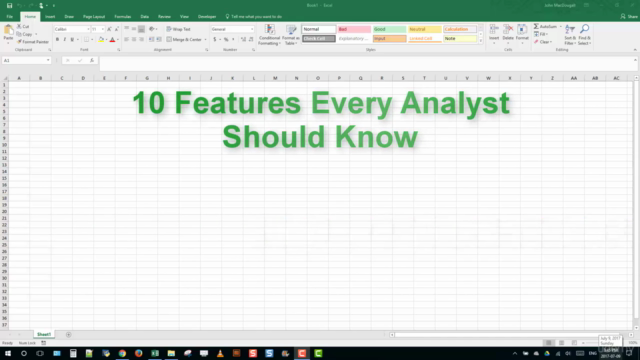Toggle Bold formatting
The height and width of the screenshot is (360, 640).
pyautogui.click(x=57, y=40)
